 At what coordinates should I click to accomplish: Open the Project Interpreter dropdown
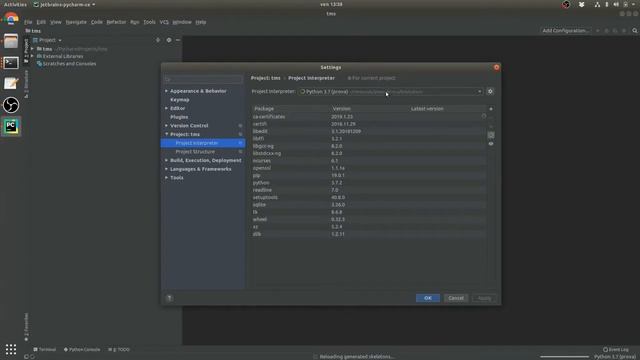tap(391, 91)
